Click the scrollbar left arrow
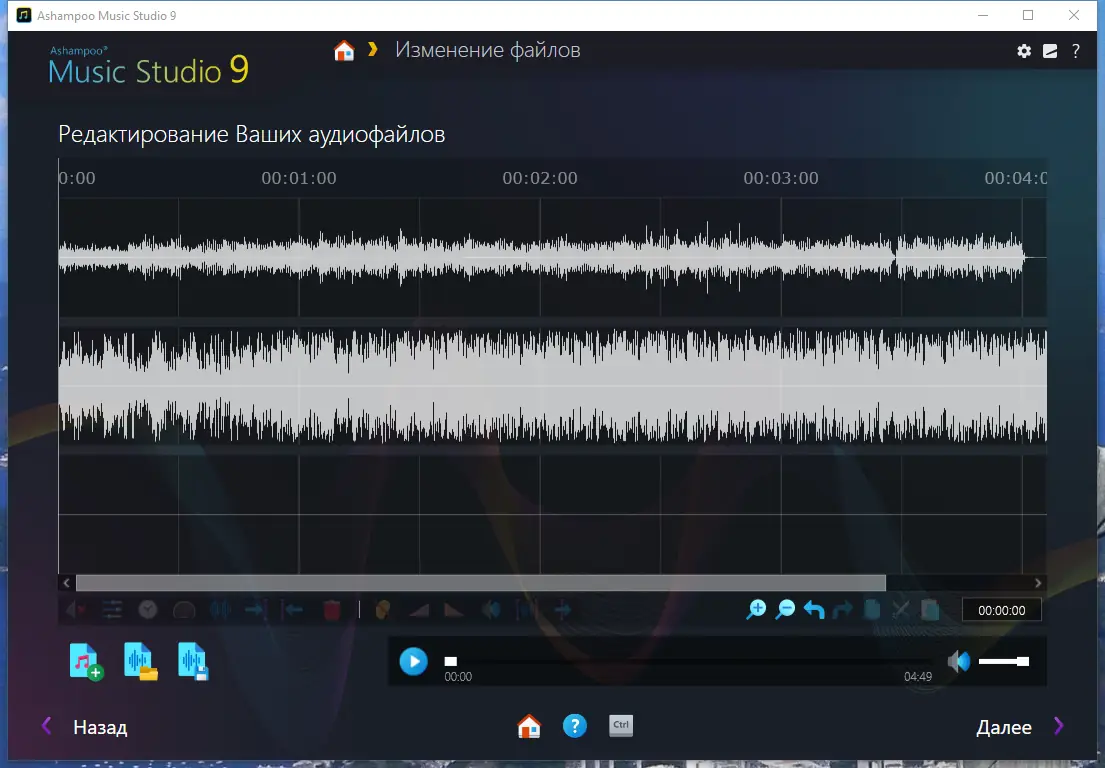 coord(66,583)
